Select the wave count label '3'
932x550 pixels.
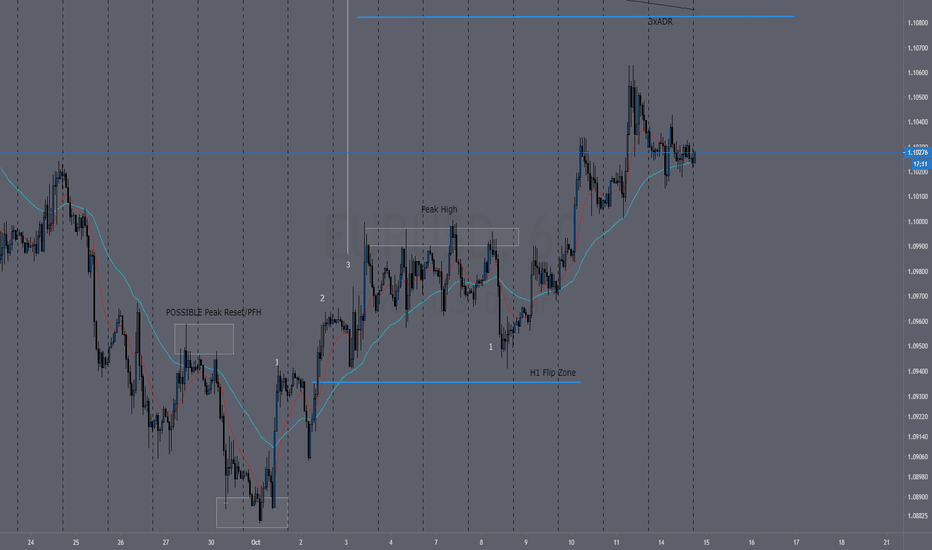coord(348,265)
